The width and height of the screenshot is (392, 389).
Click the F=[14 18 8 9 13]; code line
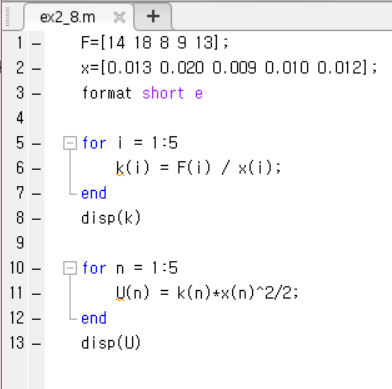click(155, 43)
